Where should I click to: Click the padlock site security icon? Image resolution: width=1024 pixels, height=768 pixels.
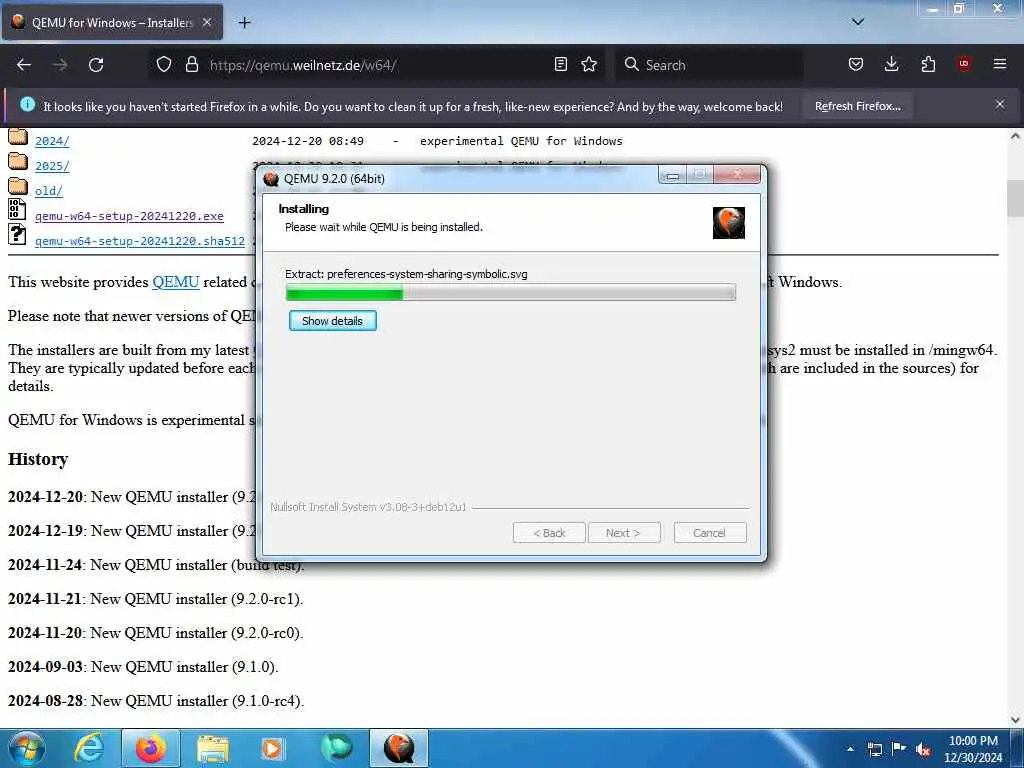(x=191, y=64)
